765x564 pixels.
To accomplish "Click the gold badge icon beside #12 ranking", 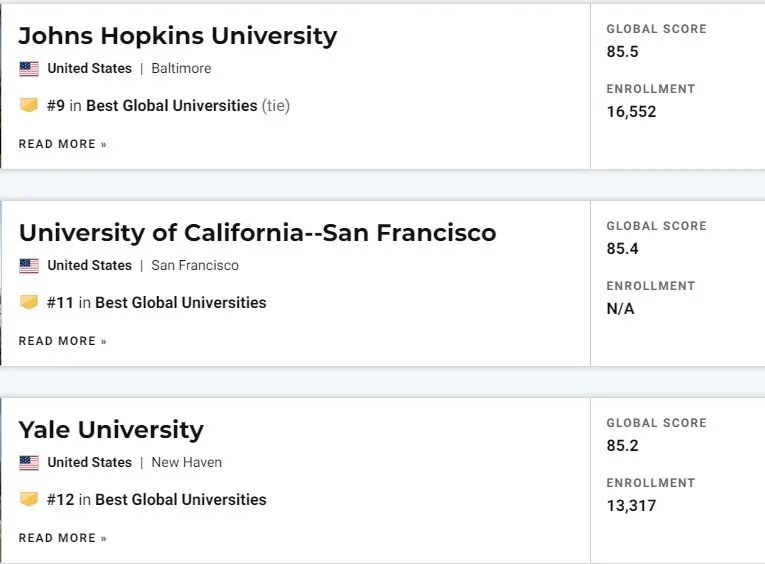I will point(29,499).
